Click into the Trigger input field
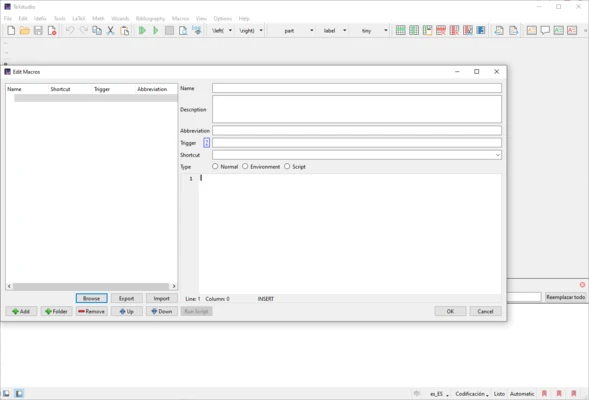This screenshot has height=400, width=589. (356, 143)
